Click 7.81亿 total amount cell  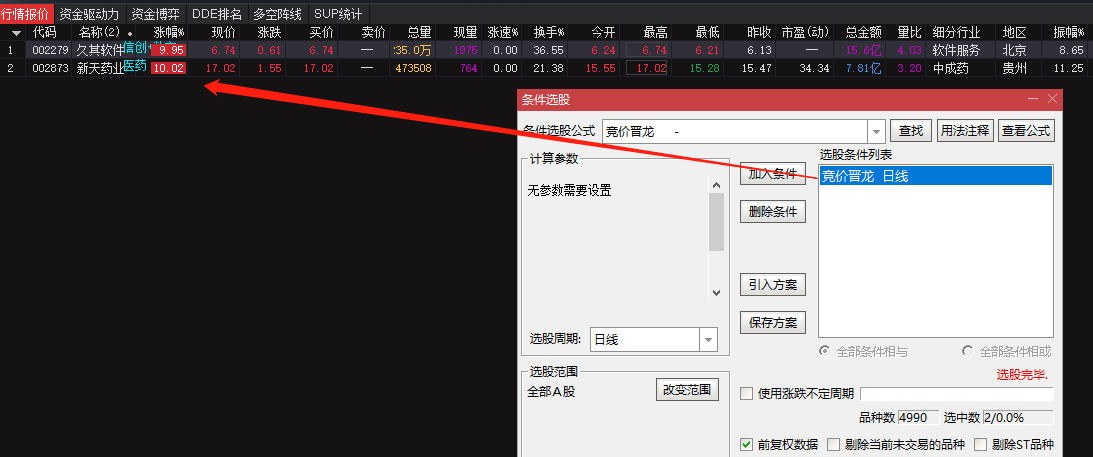point(864,68)
